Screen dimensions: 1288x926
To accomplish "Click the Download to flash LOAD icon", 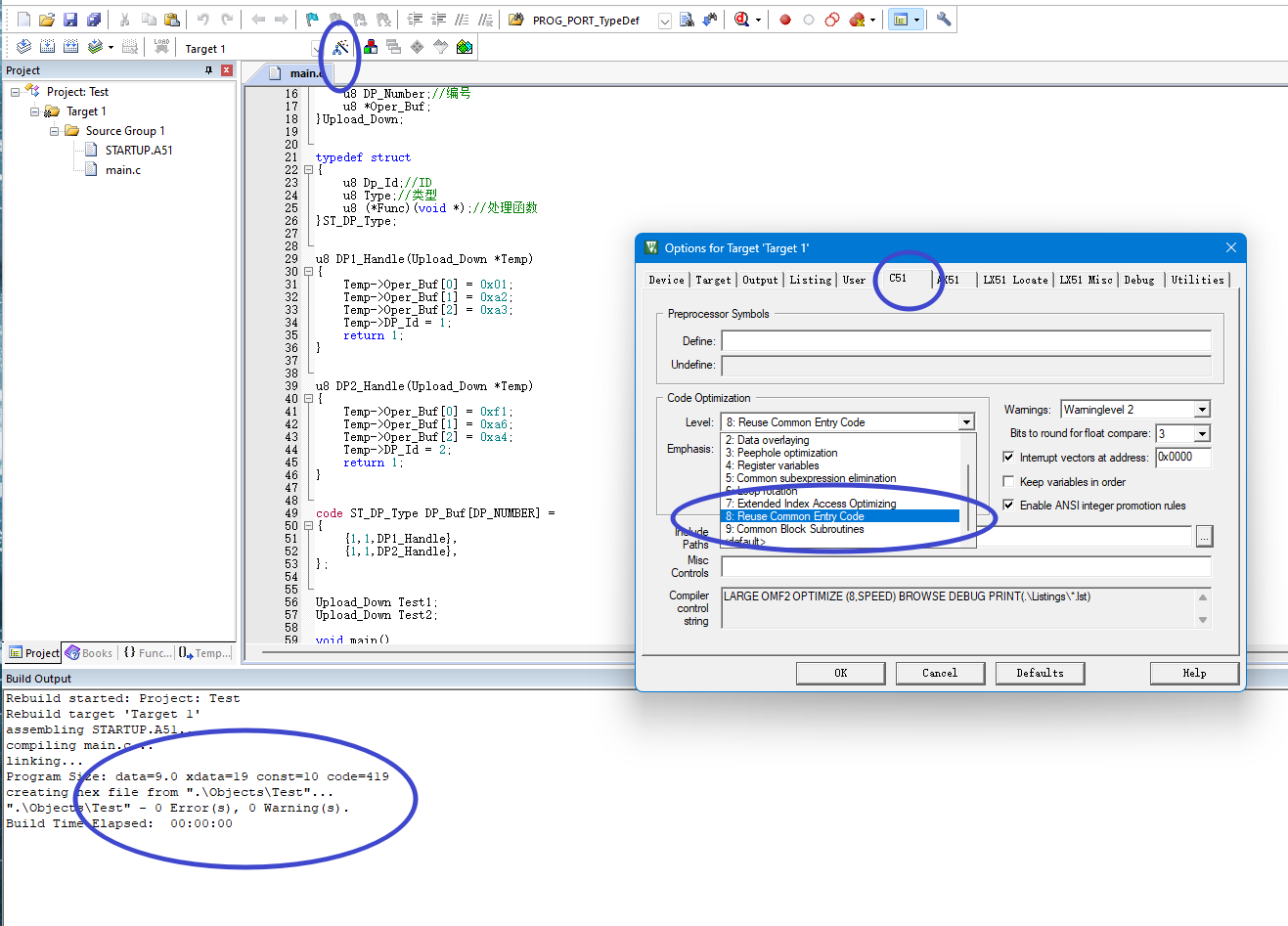I will point(161,47).
